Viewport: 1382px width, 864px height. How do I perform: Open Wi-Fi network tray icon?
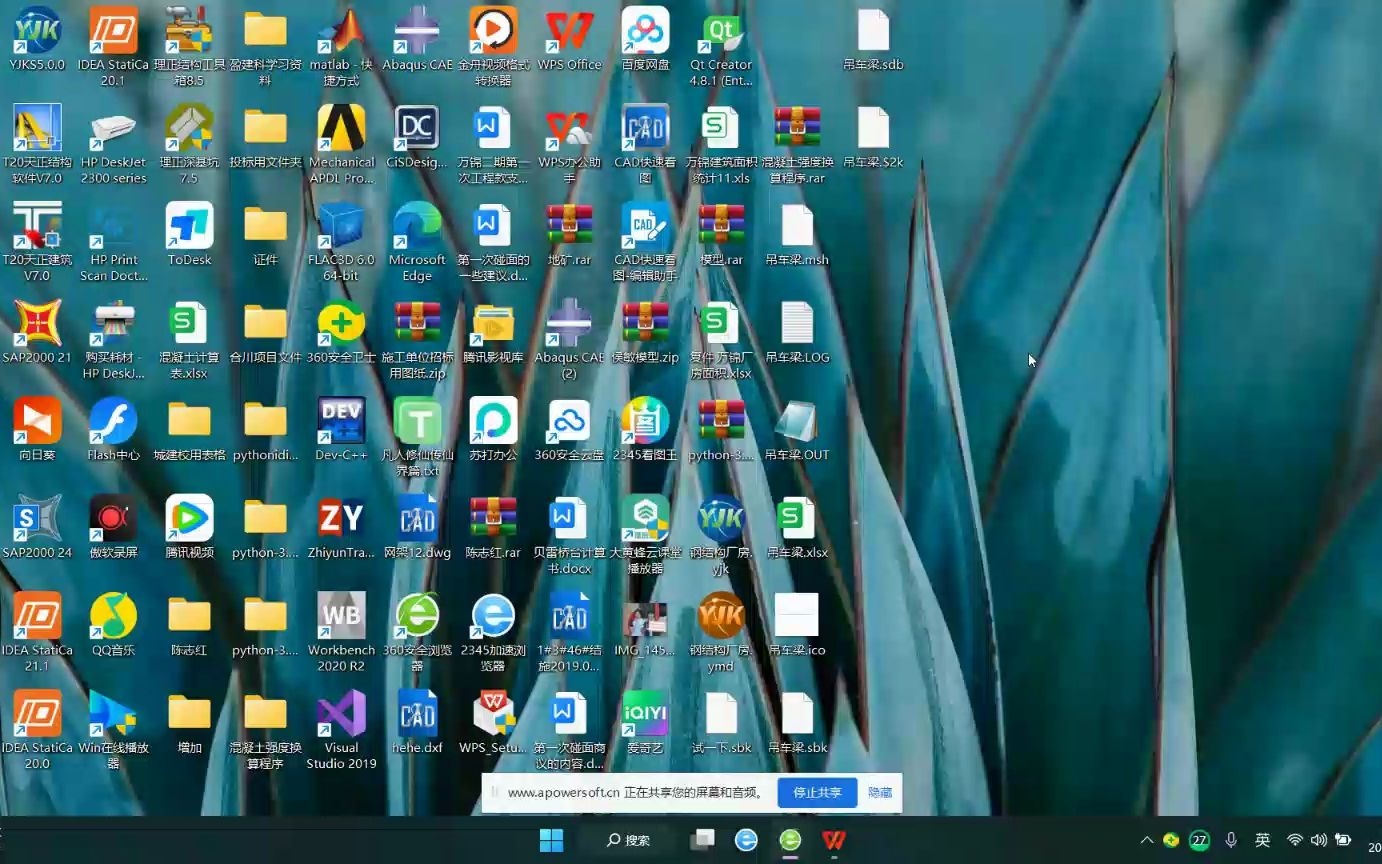coord(1295,840)
